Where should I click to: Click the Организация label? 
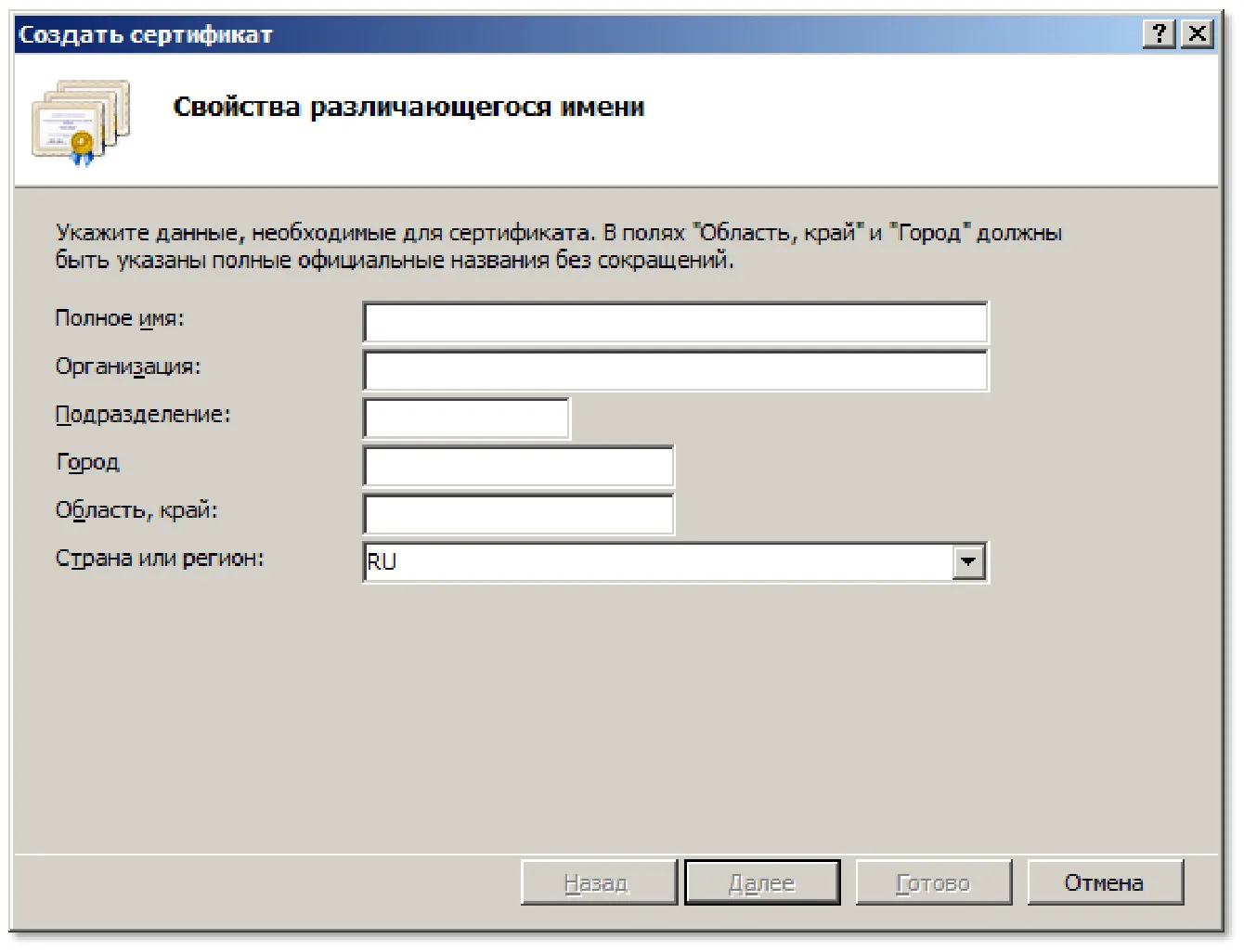128,367
